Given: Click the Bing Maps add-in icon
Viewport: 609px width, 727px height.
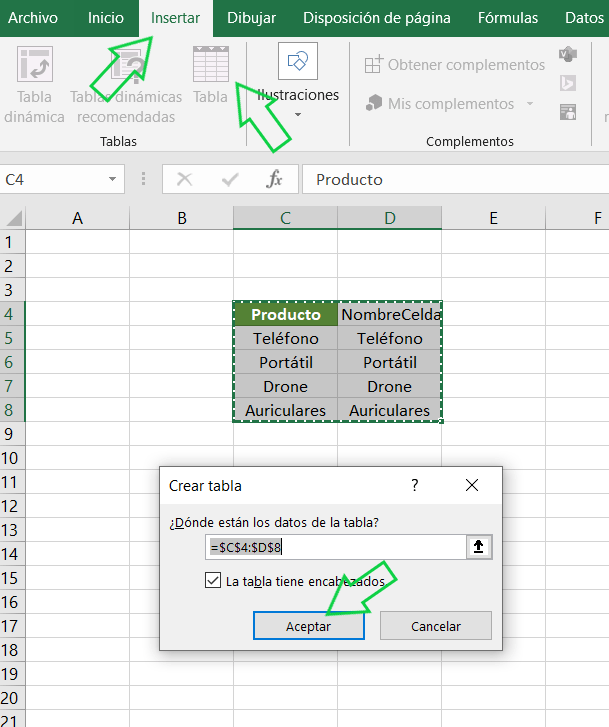Looking at the screenshot, I should (x=568, y=83).
